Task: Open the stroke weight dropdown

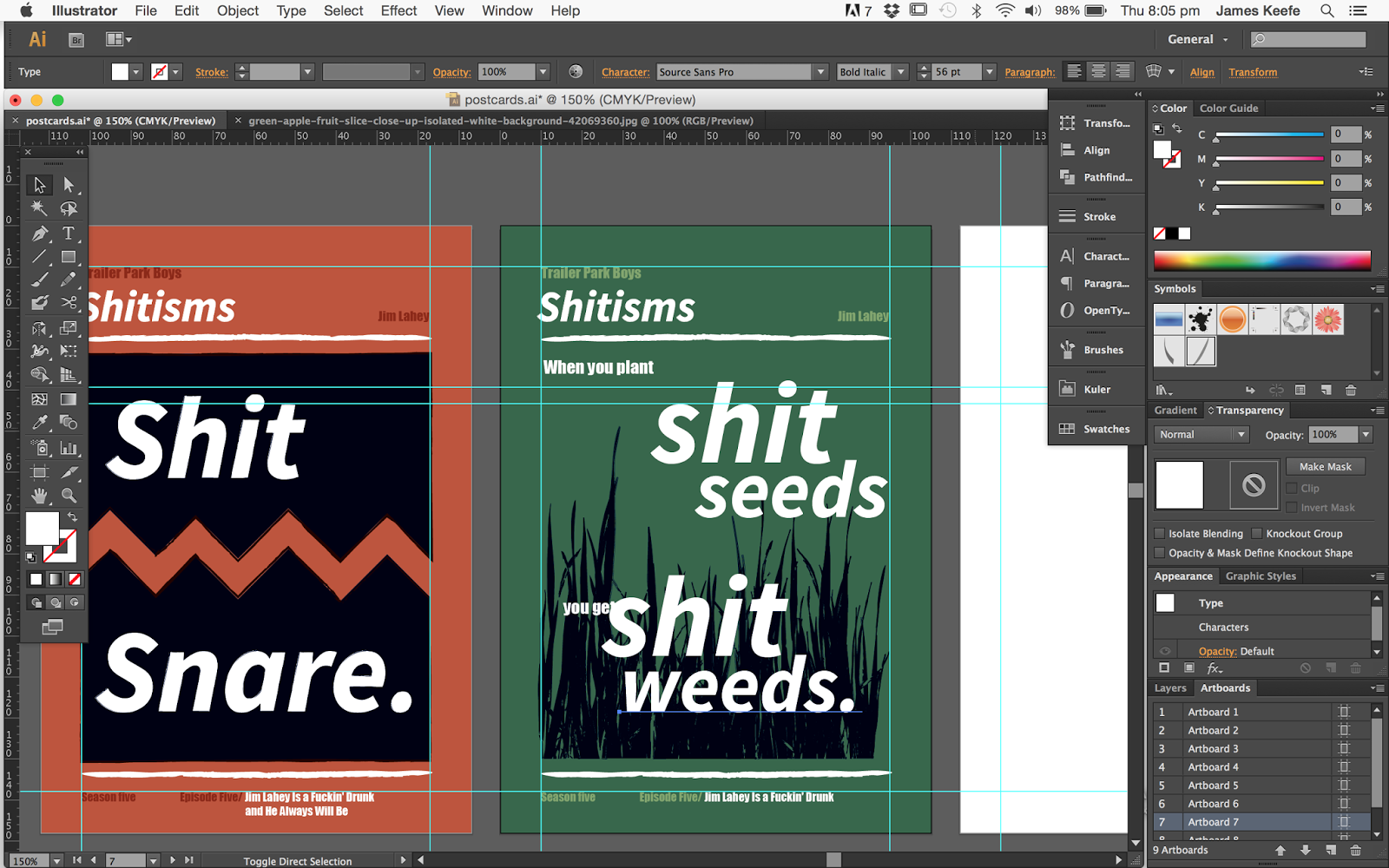Action: coord(307,72)
